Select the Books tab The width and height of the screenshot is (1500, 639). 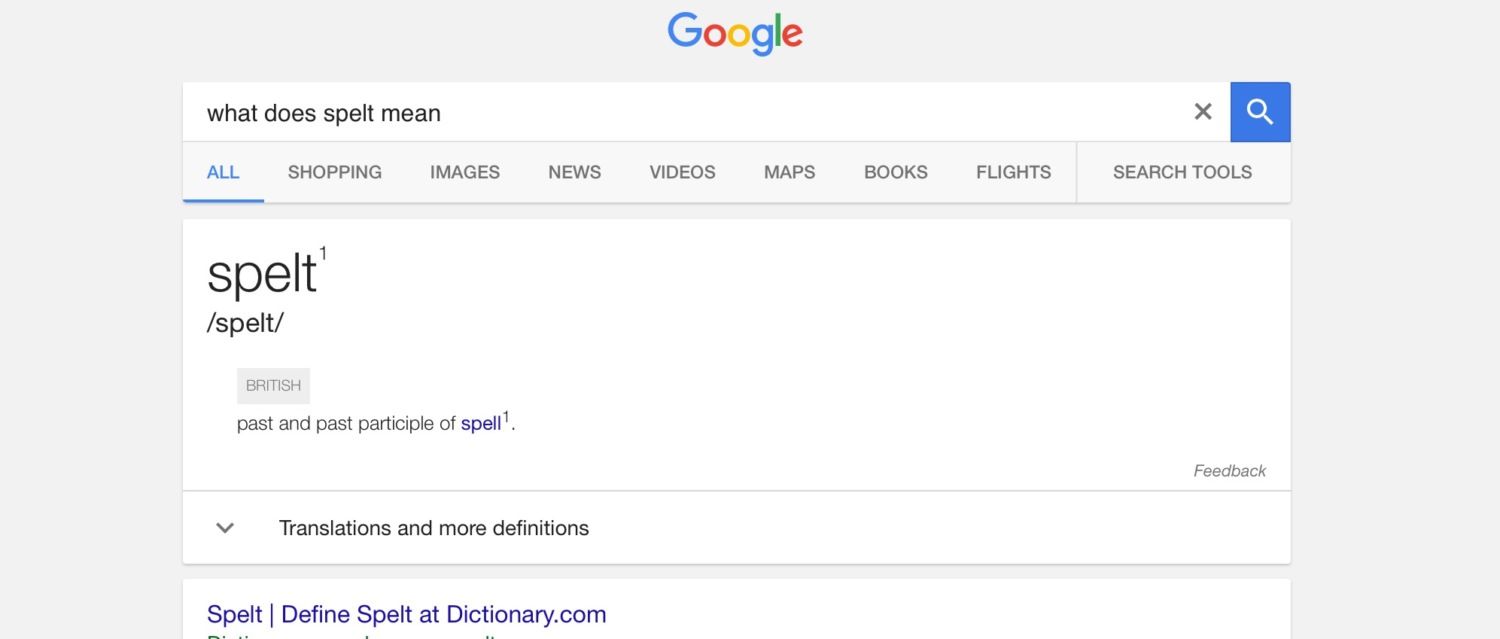coord(896,172)
